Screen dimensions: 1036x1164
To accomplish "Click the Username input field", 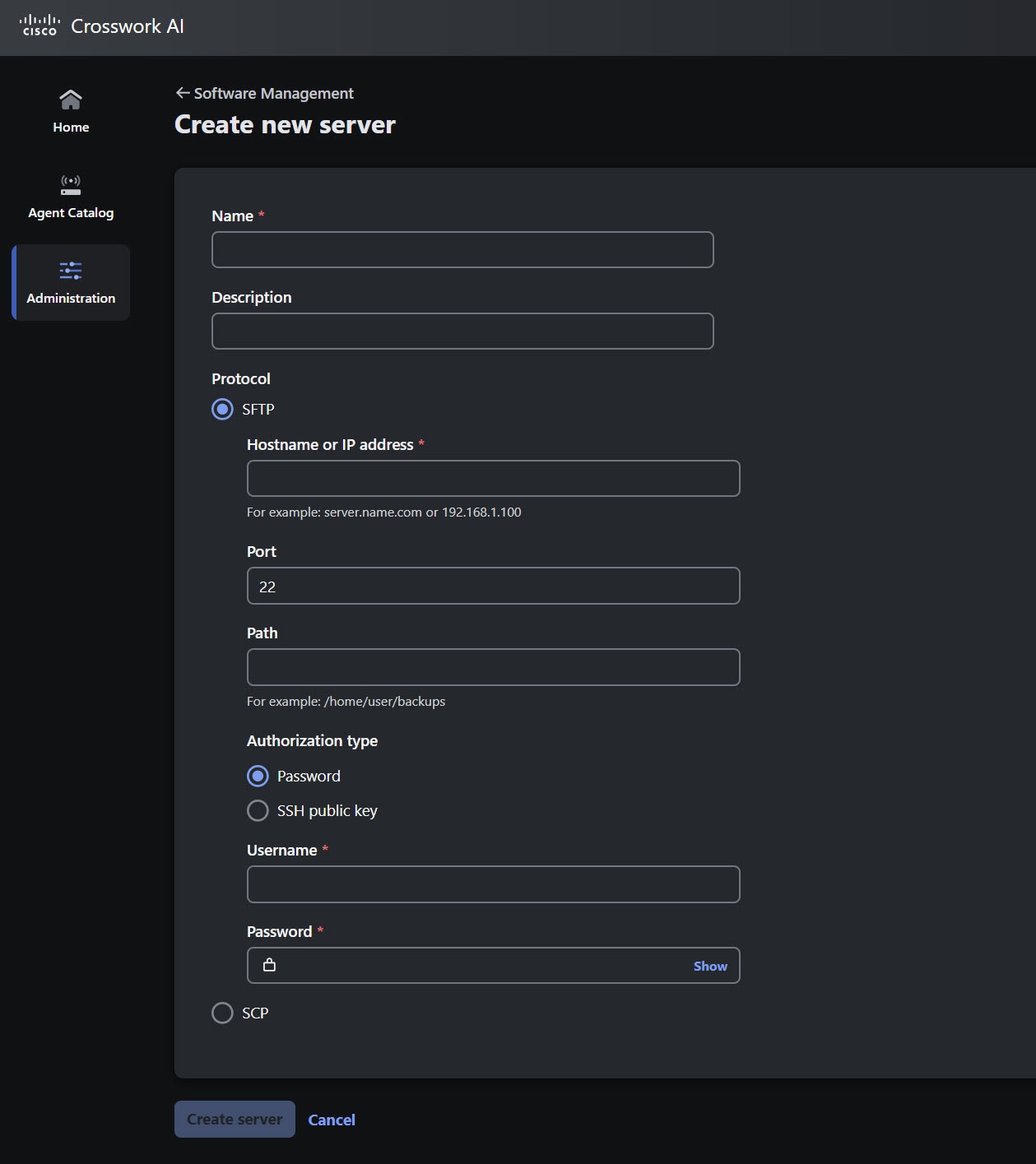I will click(x=494, y=884).
